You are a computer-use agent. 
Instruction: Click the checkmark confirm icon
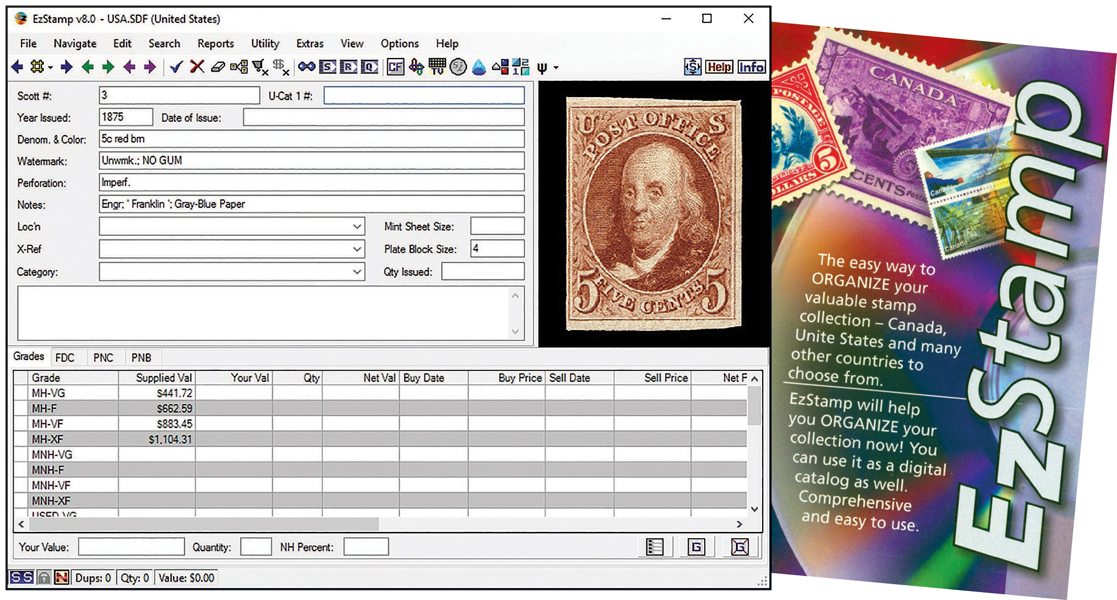coord(175,67)
